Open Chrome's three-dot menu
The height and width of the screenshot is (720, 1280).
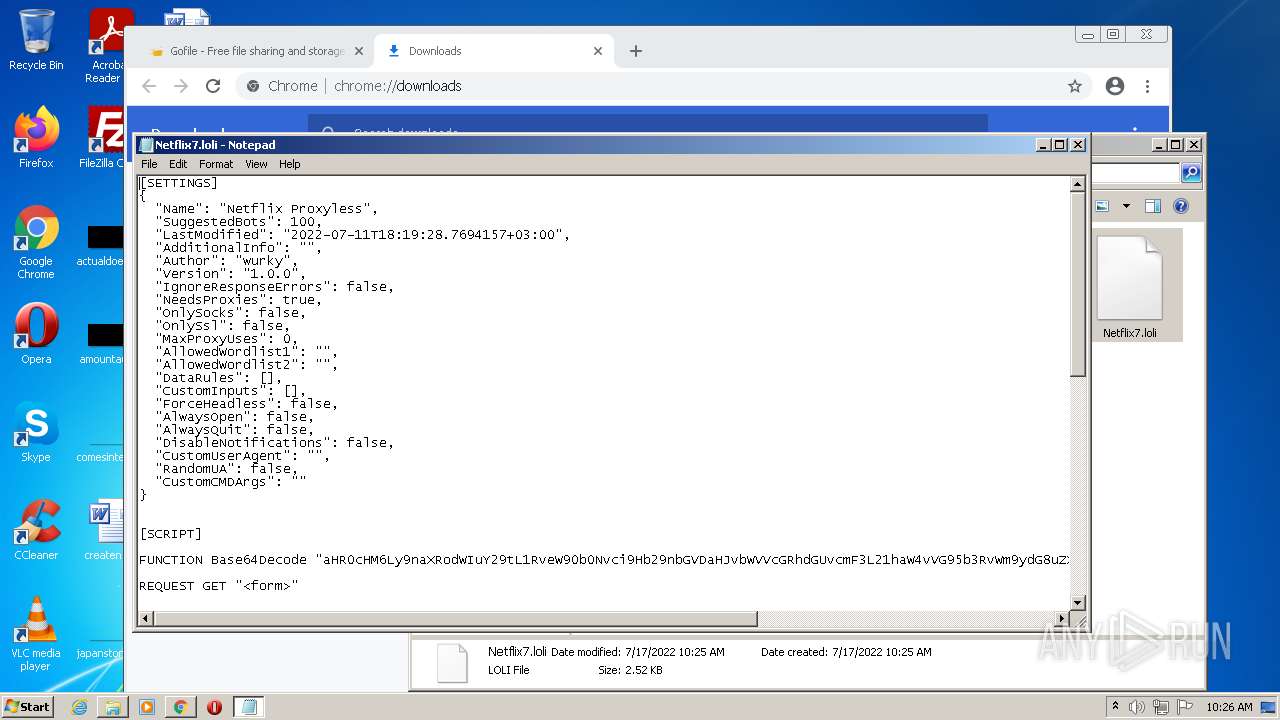[x=1147, y=86]
